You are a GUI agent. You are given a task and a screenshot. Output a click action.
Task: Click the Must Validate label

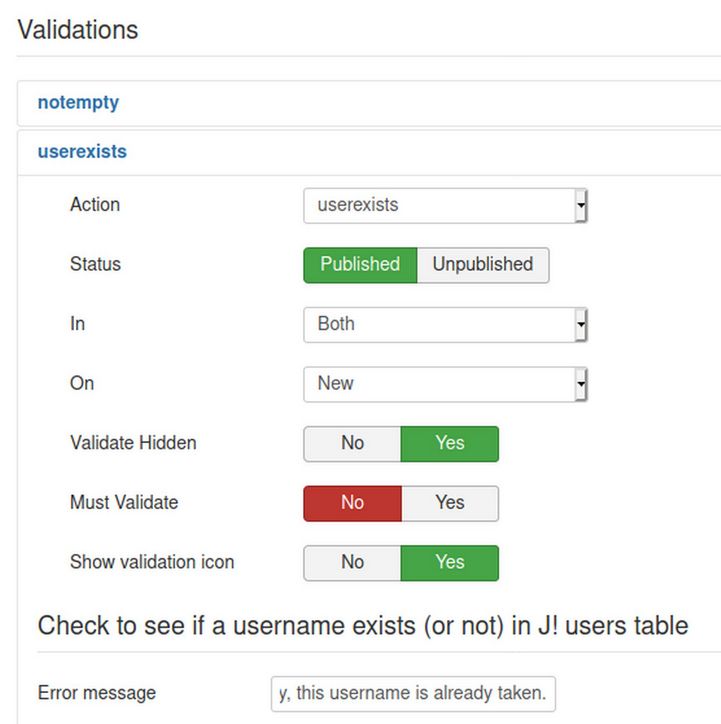124,502
